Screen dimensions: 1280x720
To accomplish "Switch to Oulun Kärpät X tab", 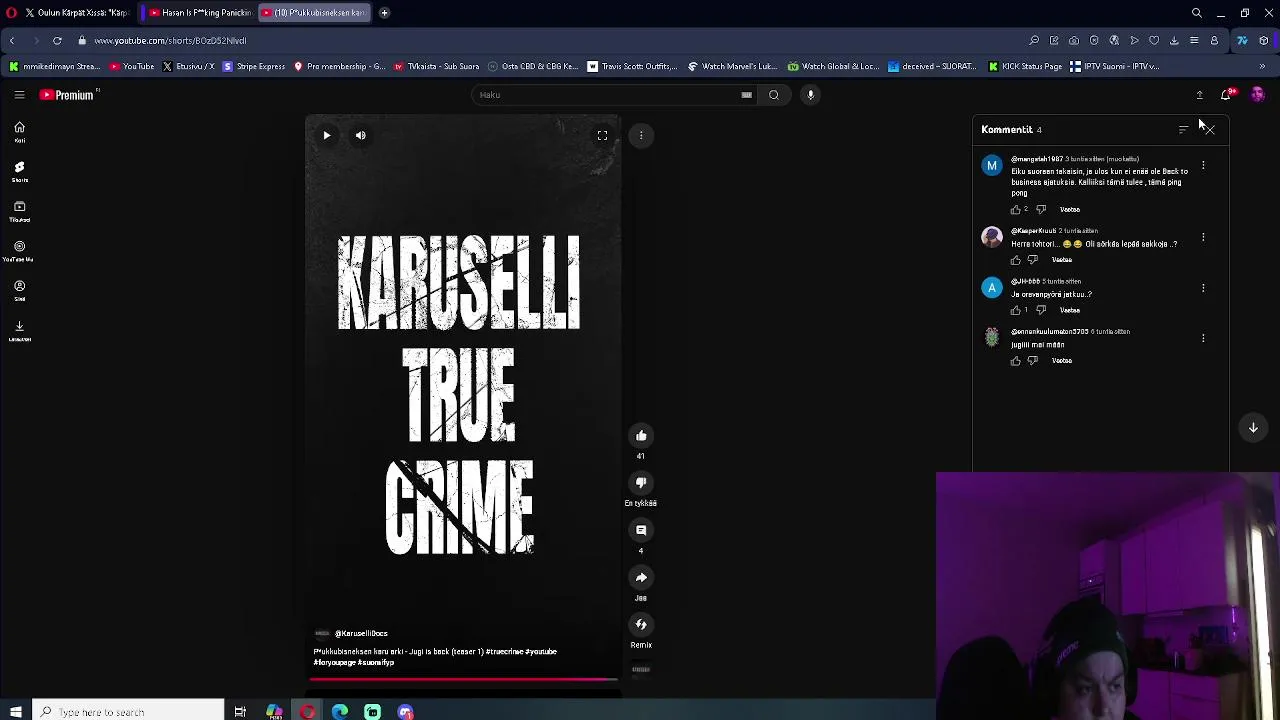I will click(77, 13).
